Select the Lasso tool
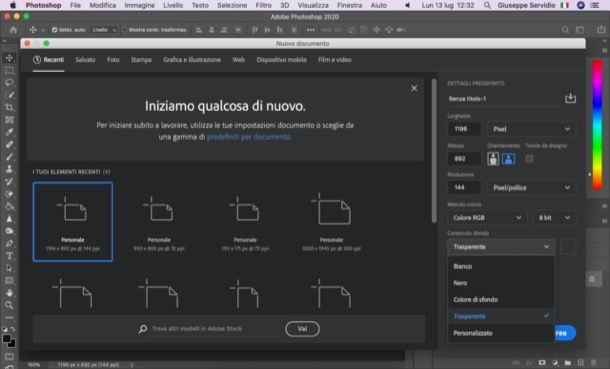The width and height of the screenshot is (610, 369). pyautogui.click(x=9, y=82)
